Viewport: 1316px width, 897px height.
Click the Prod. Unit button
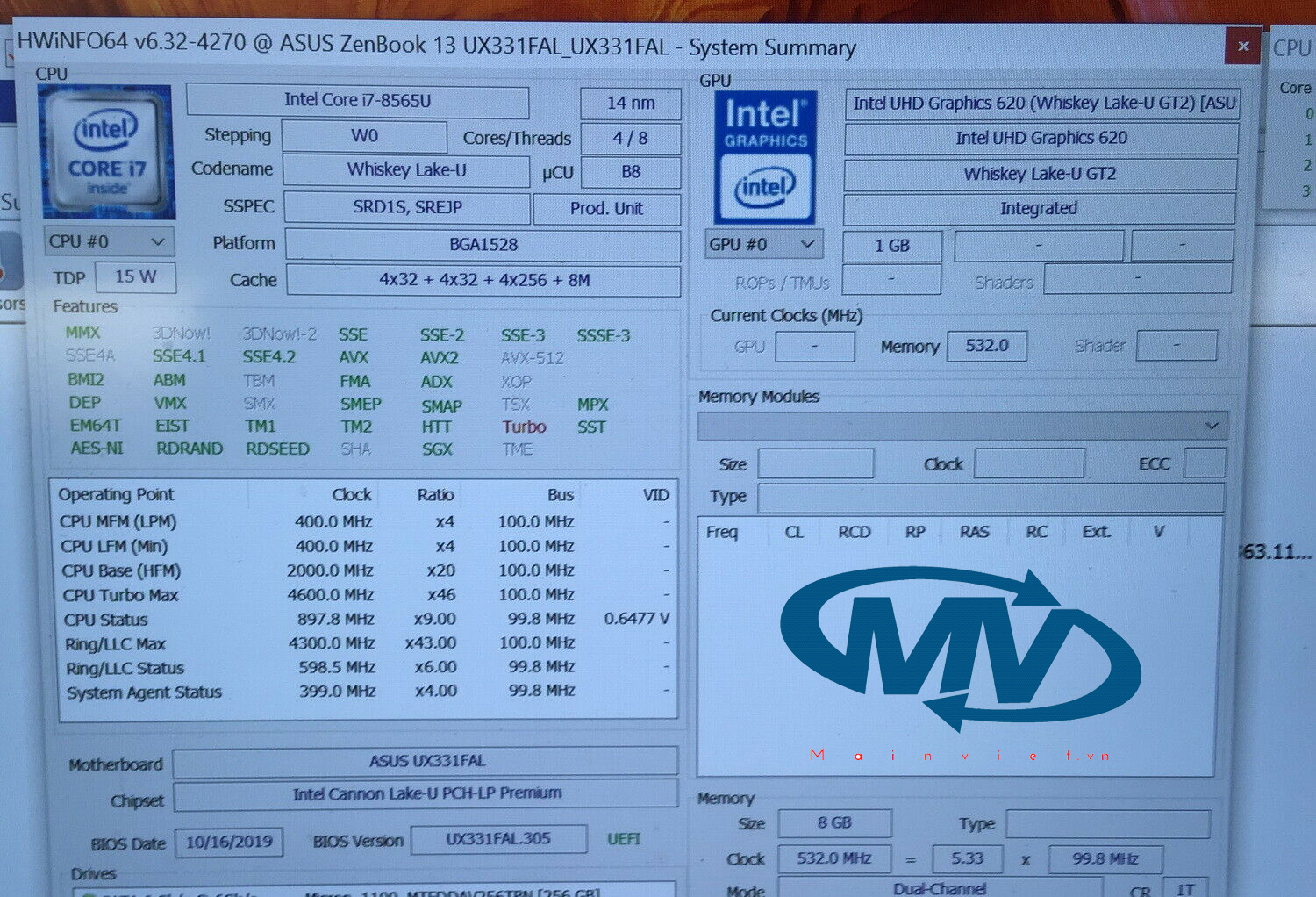[606, 209]
